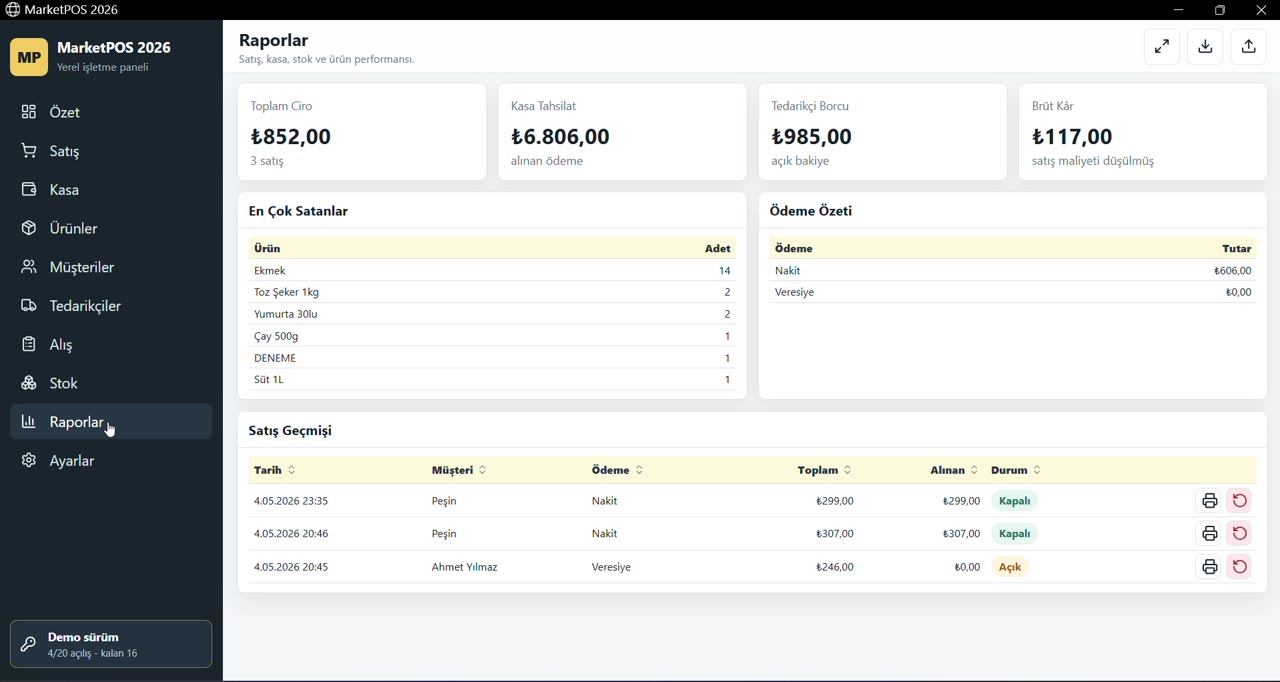Go to the Alış section
This screenshot has height=682, width=1280.
(111, 345)
